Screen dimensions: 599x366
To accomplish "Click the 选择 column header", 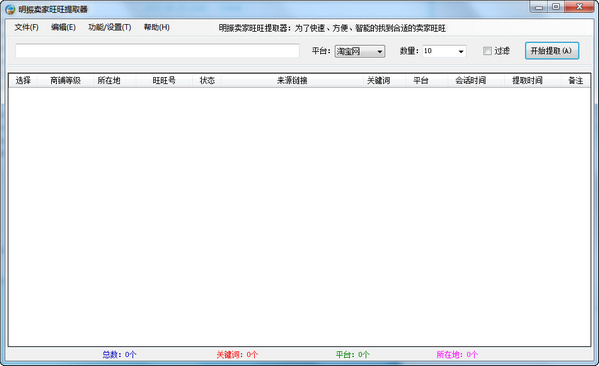I will click(23, 80).
